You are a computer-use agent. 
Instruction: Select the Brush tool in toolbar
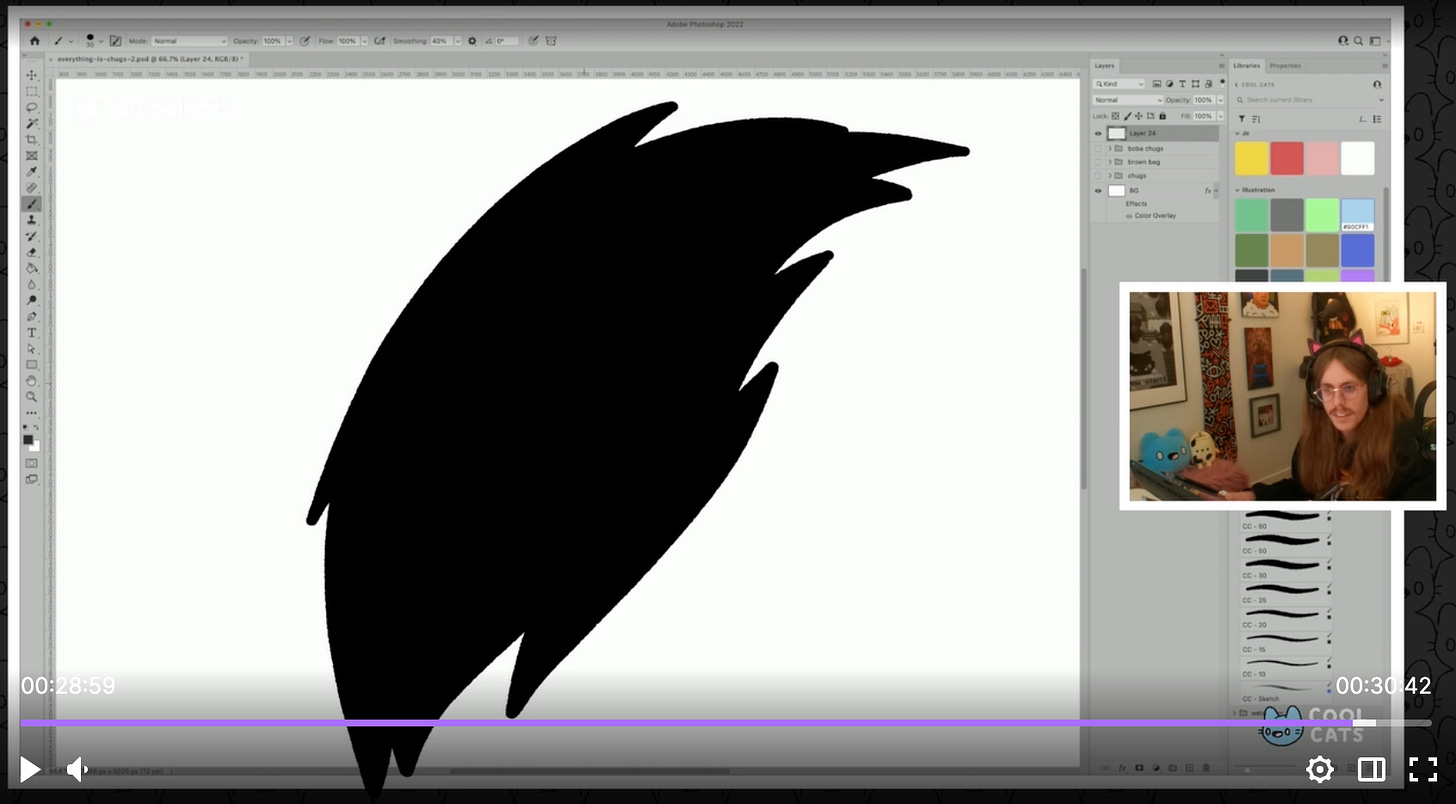tap(32, 204)
